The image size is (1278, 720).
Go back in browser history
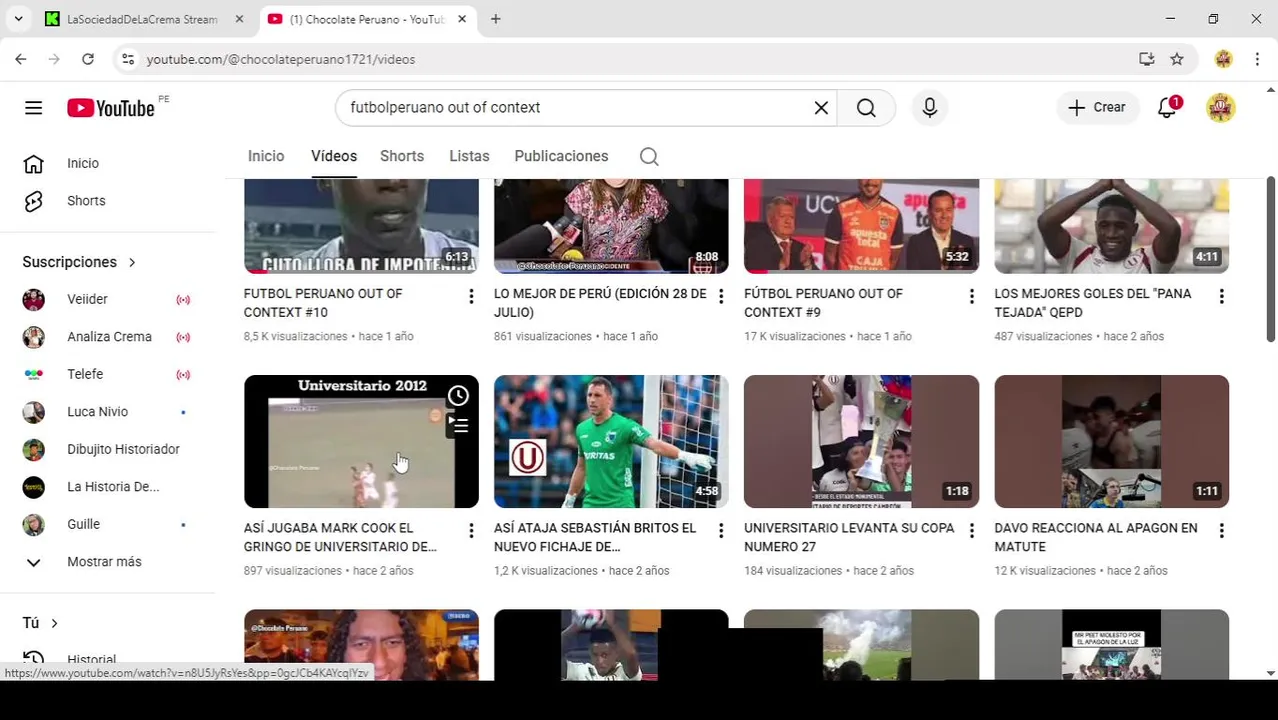[x=21, y=59]
